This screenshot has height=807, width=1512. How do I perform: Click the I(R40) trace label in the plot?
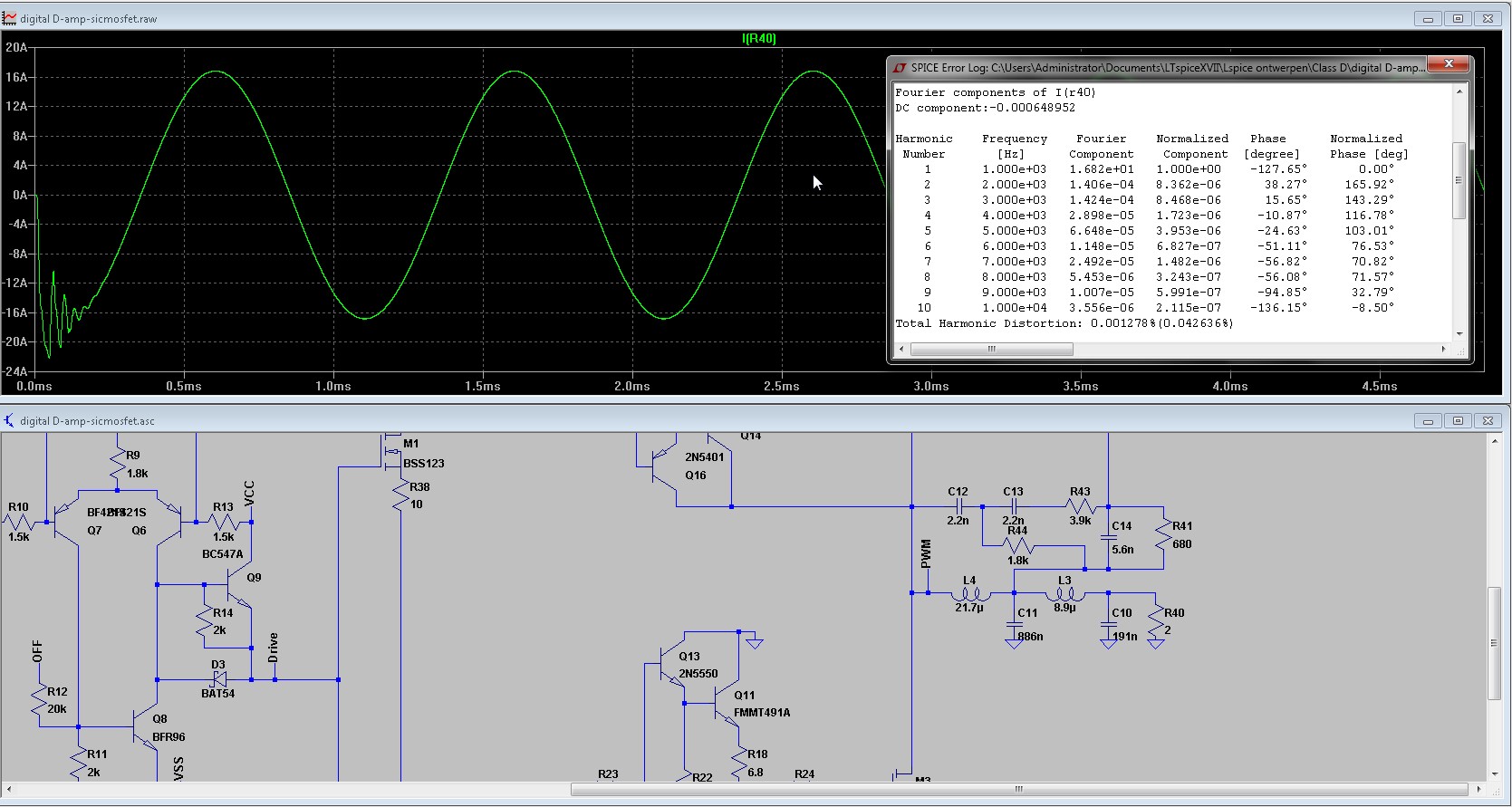pos(759,38)
